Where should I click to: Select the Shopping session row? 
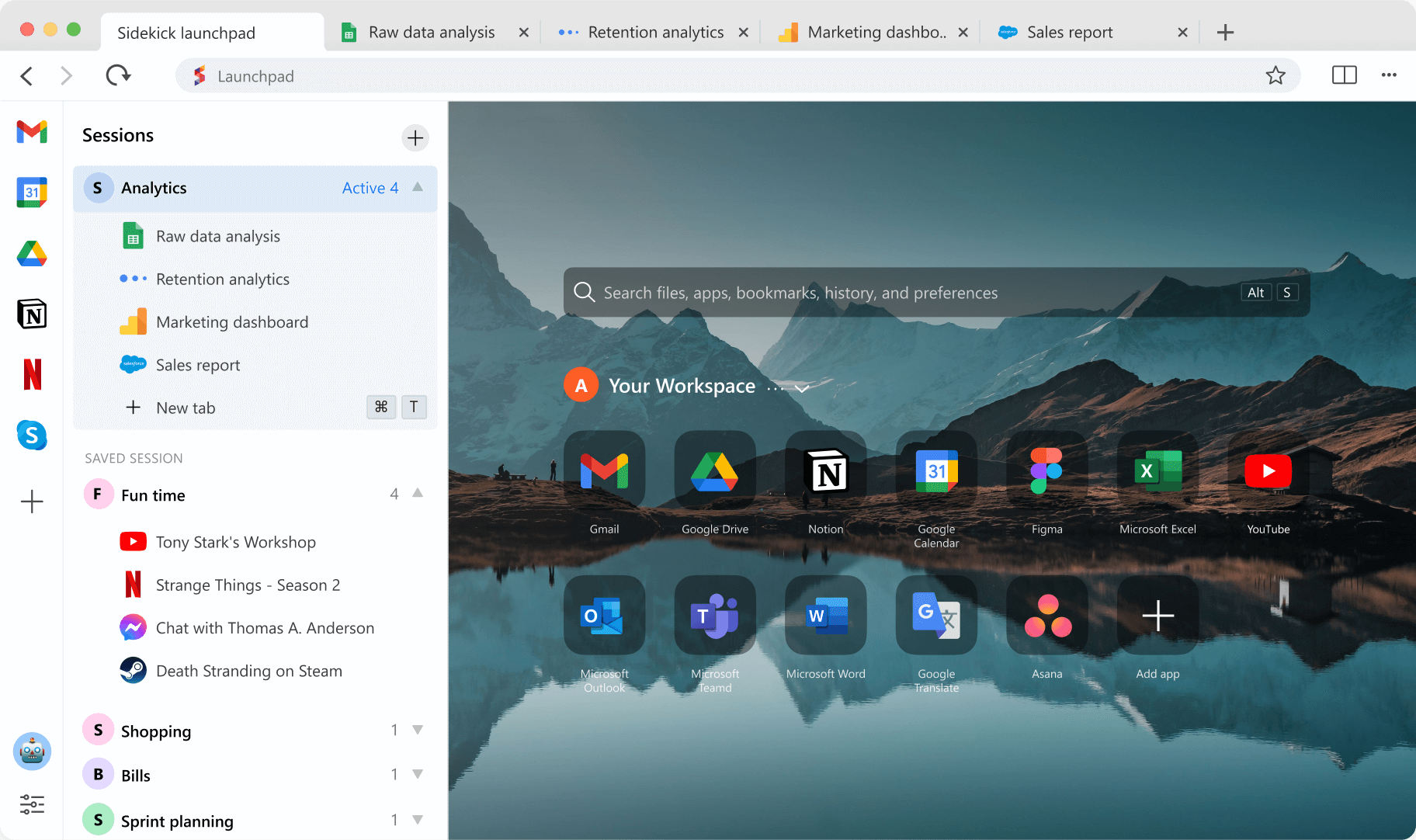(x=255, y=731)
